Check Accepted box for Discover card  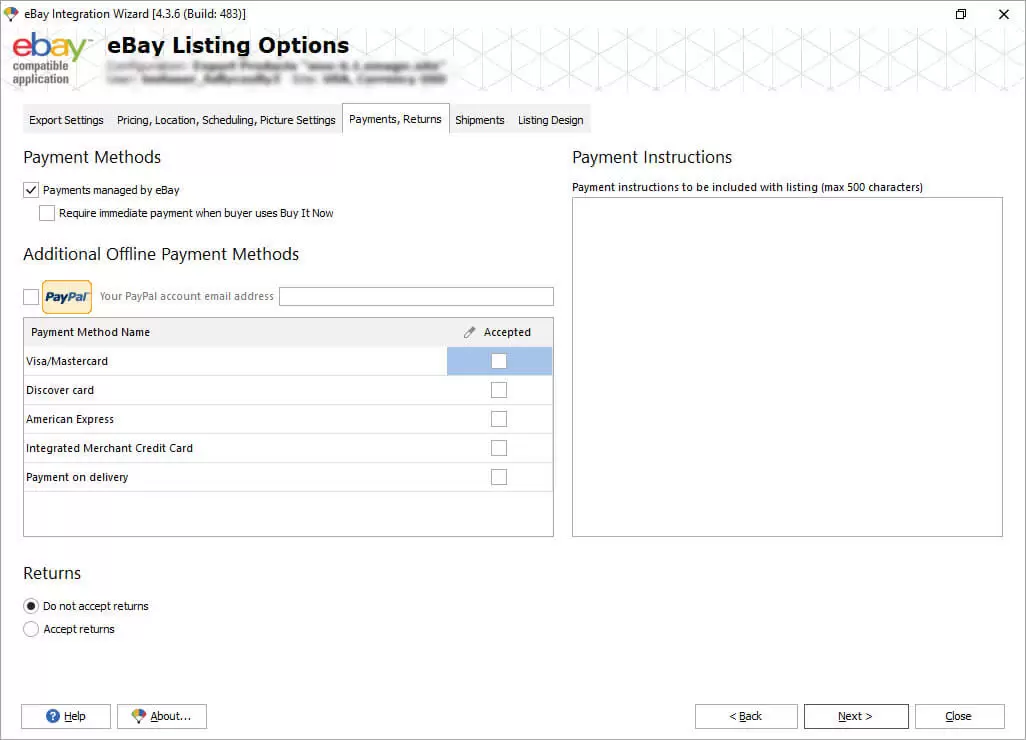pyautogui.click(x=499, y=390)
